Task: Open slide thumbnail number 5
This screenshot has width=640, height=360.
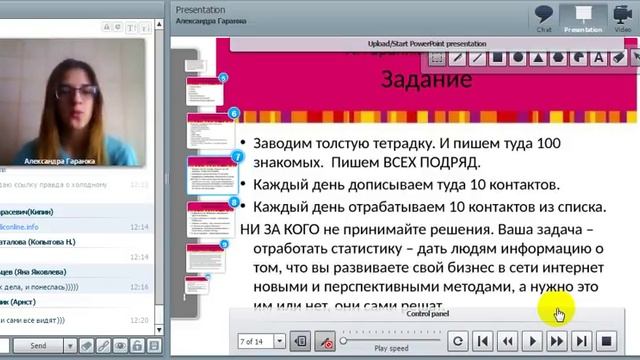Action: [204, 91]
